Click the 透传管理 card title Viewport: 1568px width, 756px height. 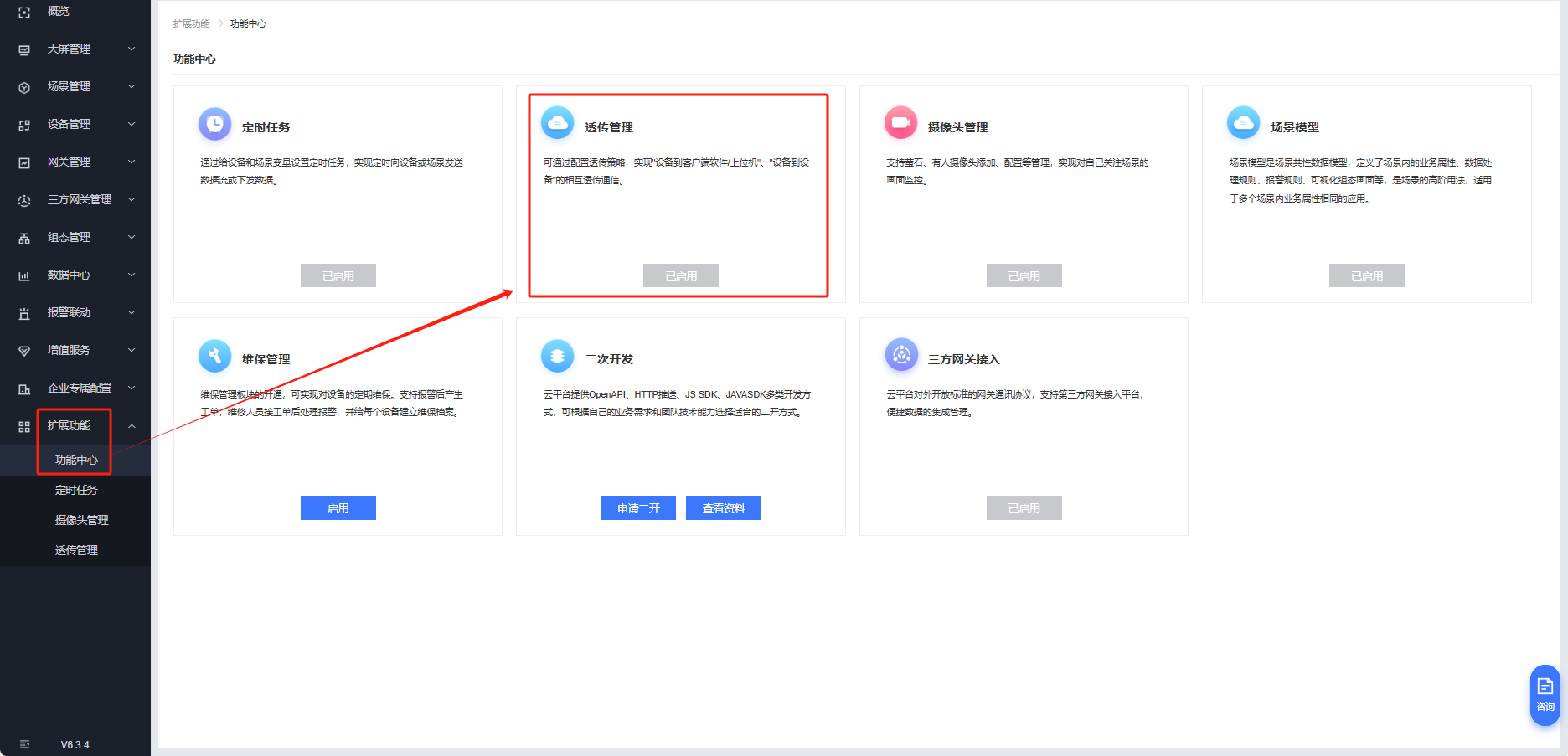[609, 127]
